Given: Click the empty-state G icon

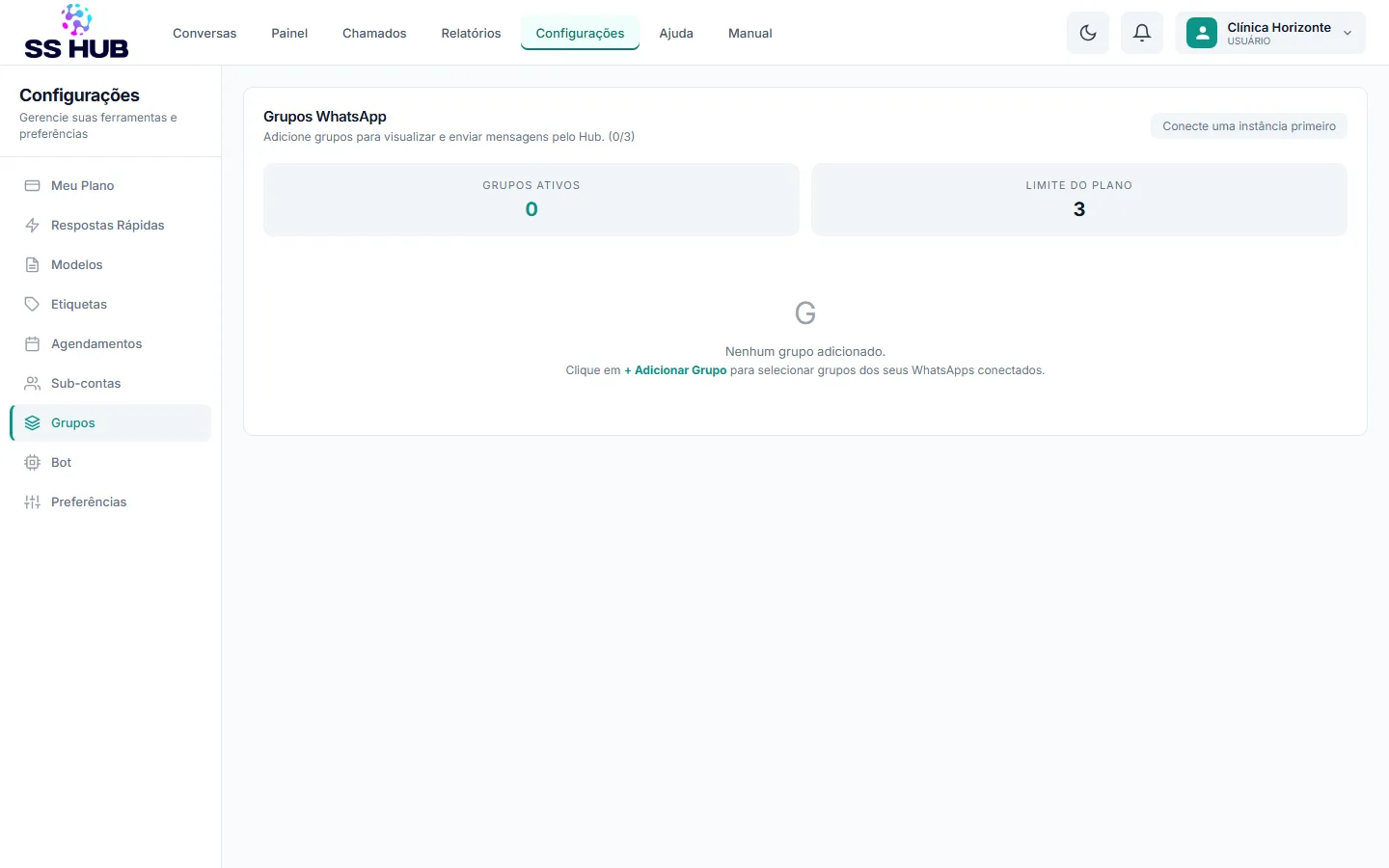Looking at the screenshot, I should pos(805,312).
